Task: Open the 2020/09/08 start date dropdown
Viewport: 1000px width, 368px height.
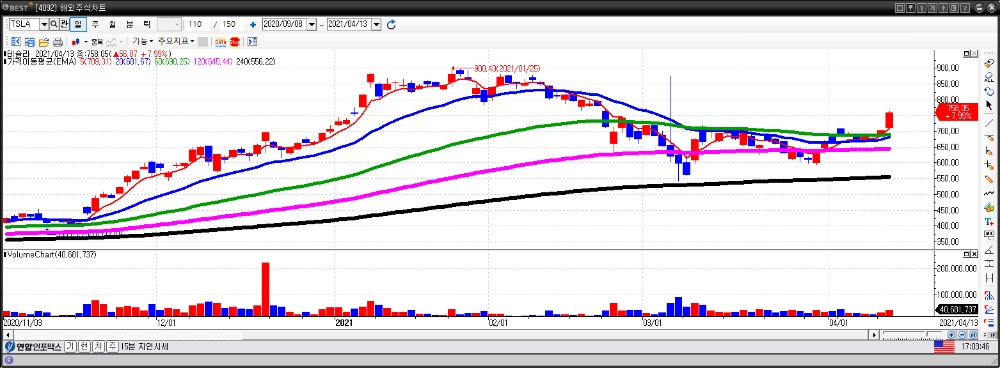Action: pyautogui.click(x=312, y=24)
